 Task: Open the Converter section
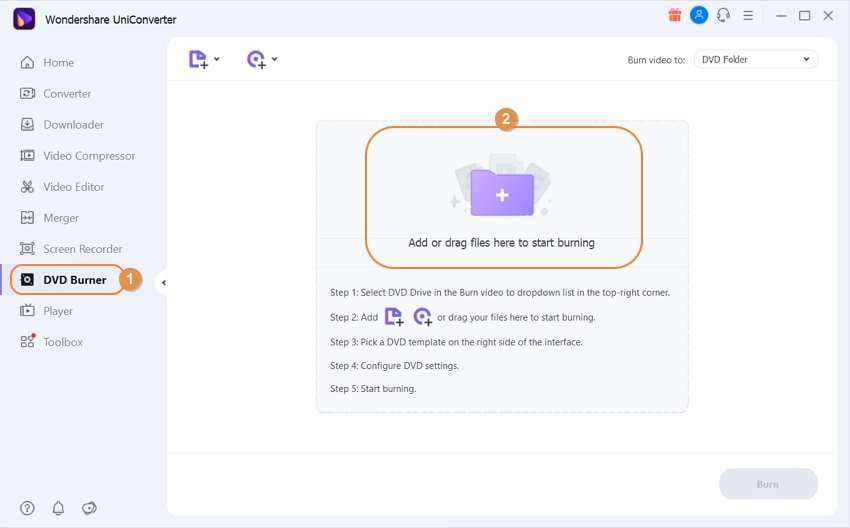point(67,94)
